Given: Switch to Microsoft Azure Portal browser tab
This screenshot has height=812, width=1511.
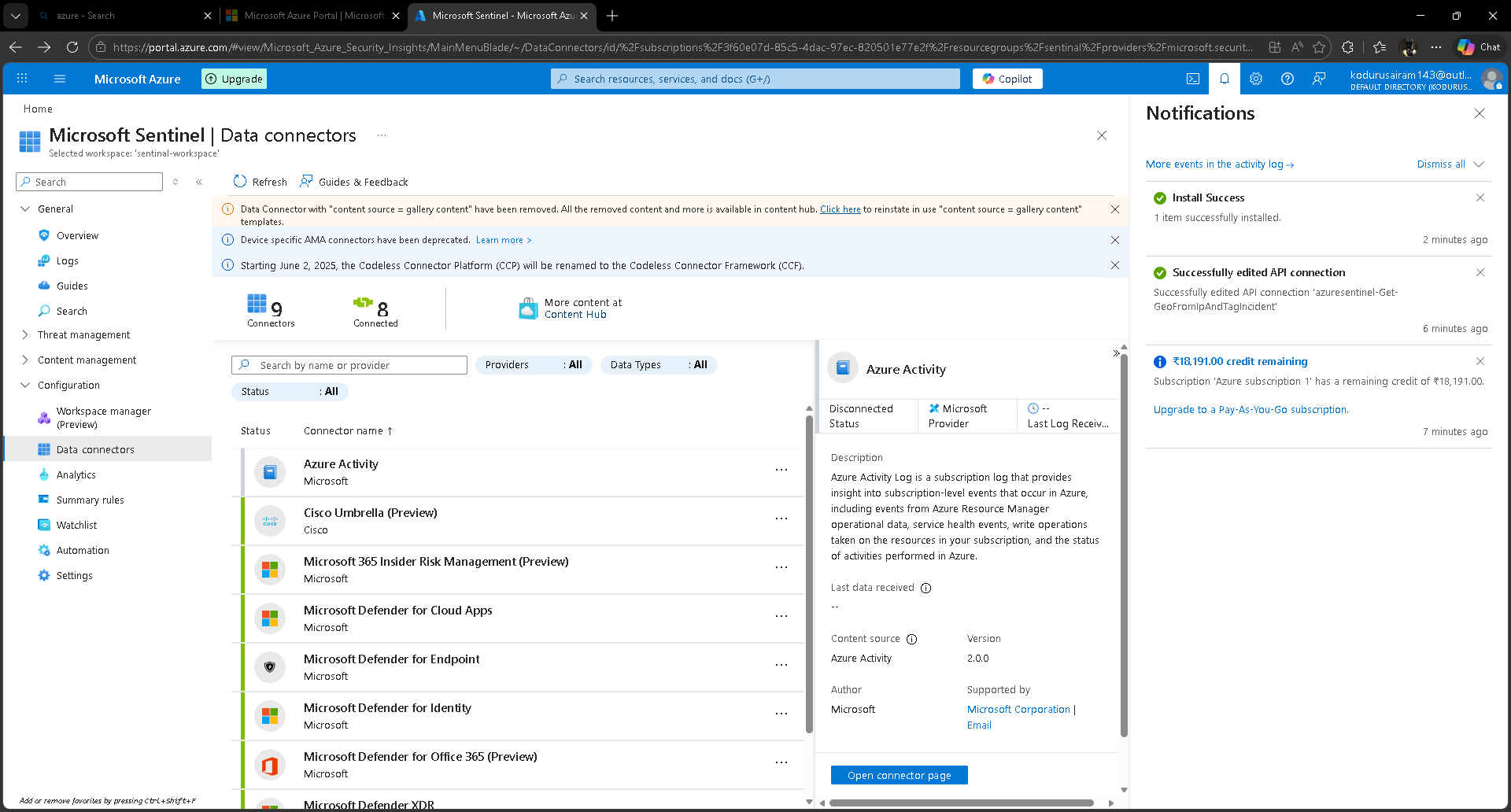Looking at the screenshot, I should click(x=313, y=16).
